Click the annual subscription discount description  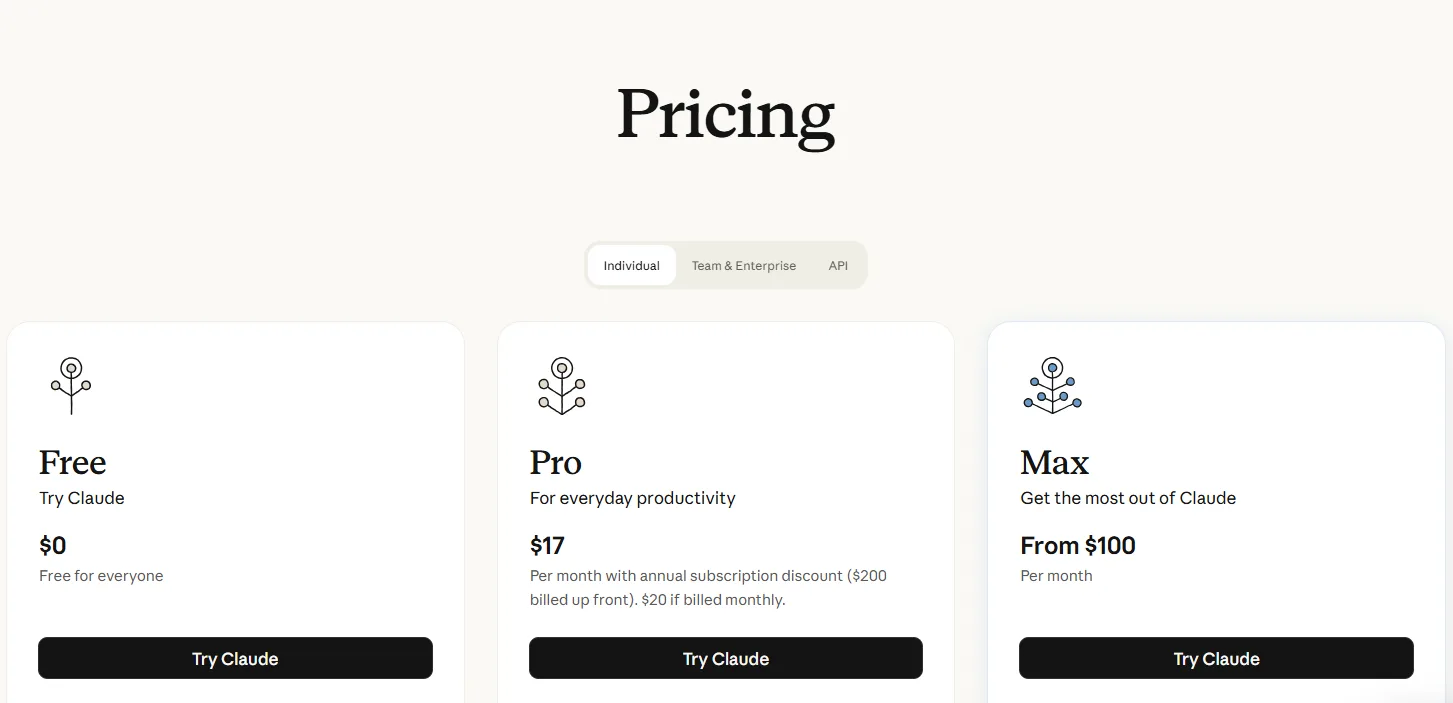point(708,588)
